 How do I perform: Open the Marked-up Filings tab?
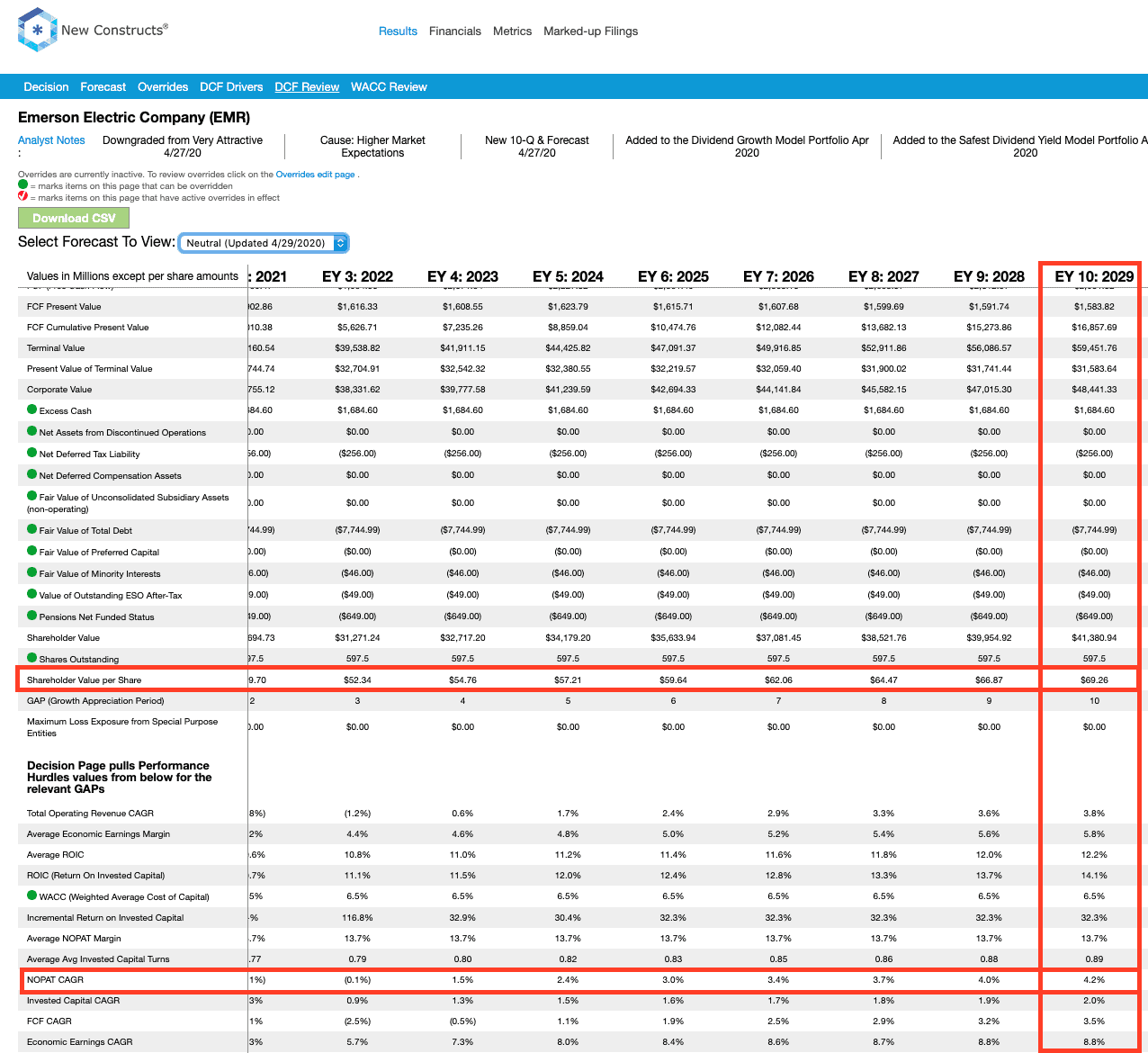[x=591, y=31]
